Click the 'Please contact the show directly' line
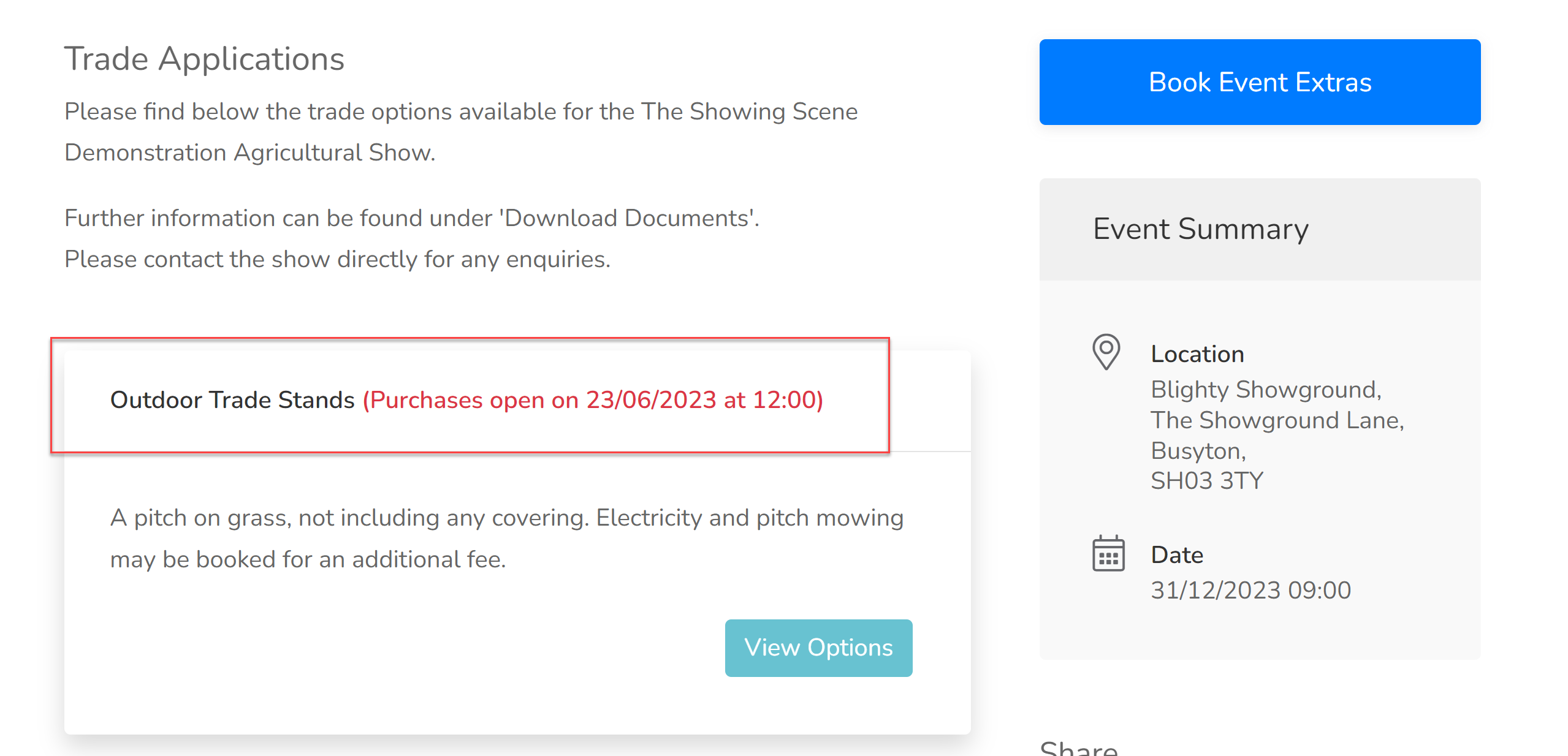Image resolution: width=1568 pixels, height=756 pixels. click(x=338, y=259)
